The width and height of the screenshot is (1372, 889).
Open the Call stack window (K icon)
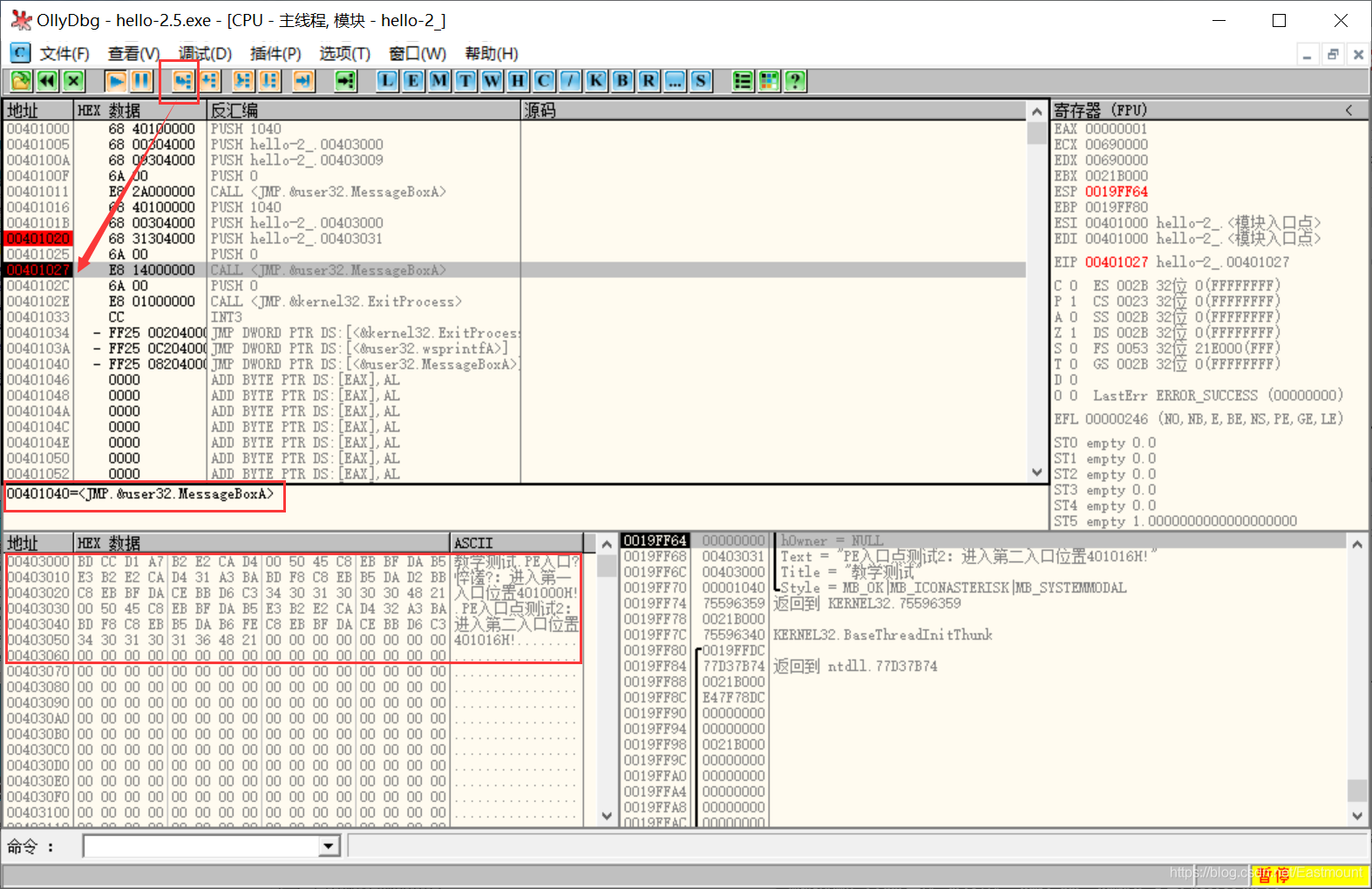pos(596,81)
